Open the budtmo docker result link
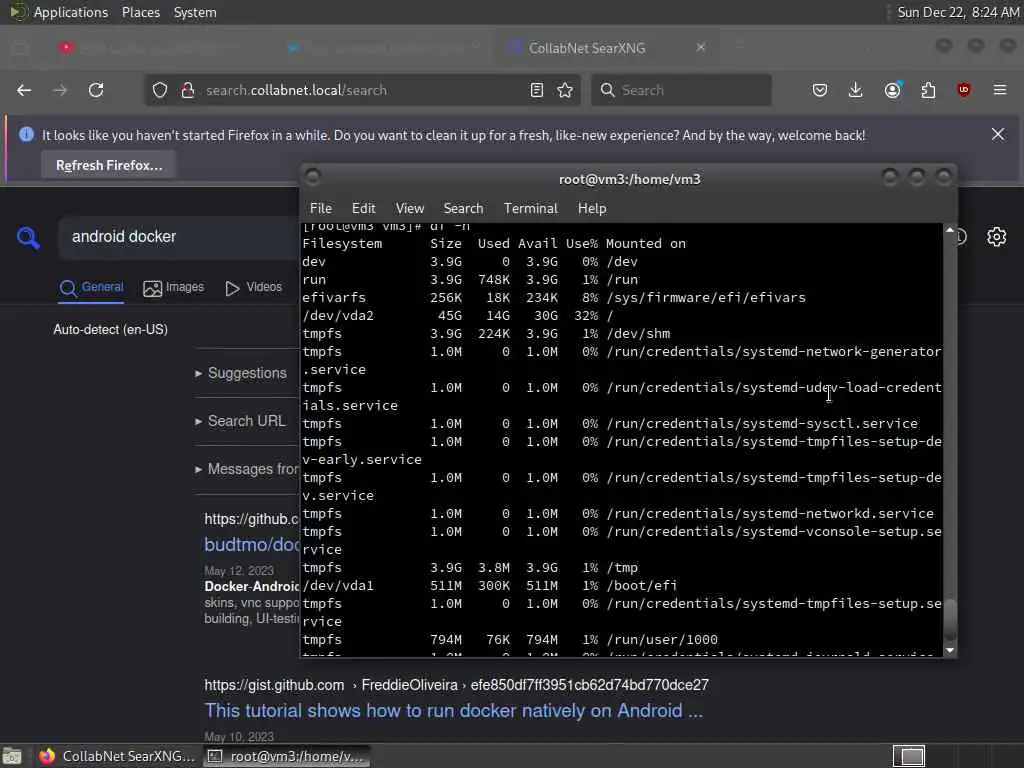Image resolution: width=1024 pixels, height=768 pixels. 251,545
